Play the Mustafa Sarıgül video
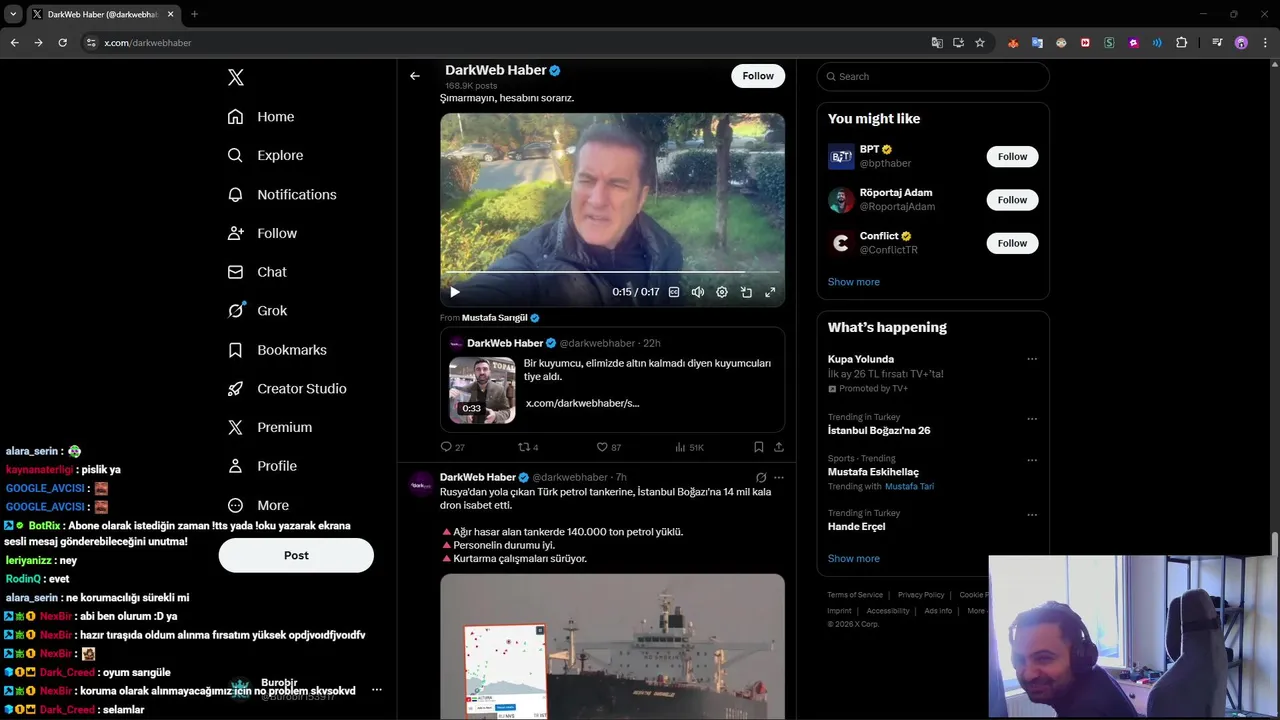Screen dimensions: 1280x720 [x=455, y=292]
